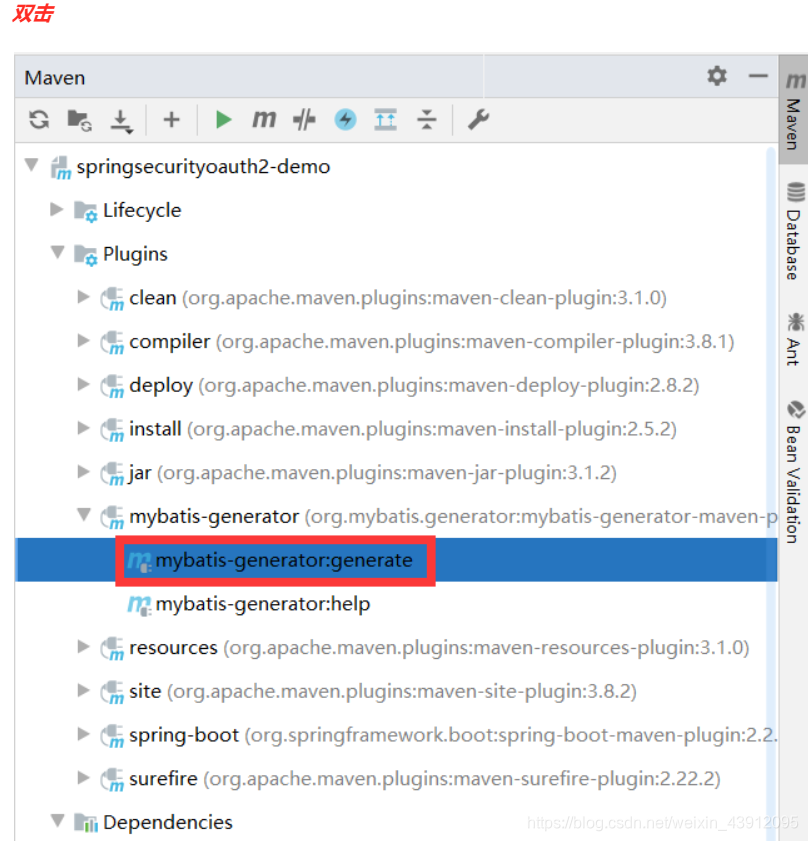Collapse the springsecurityoauth2-demo project node
The width and height of the screenshot is (808, 841).
pyautogui.click(x=32, y=165)
